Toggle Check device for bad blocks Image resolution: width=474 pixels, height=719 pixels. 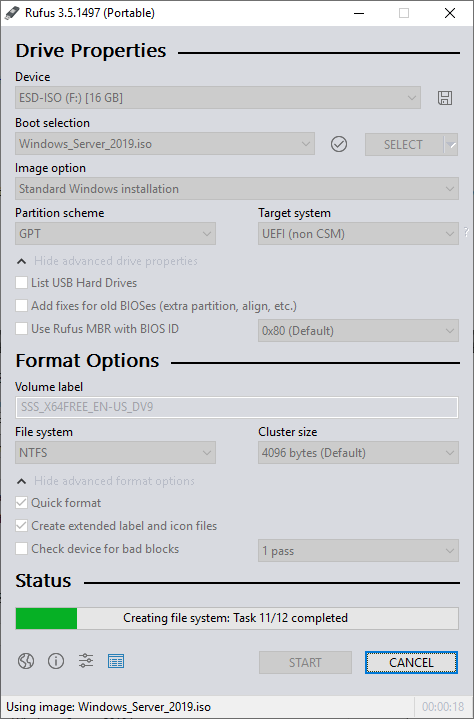tap(21, 548)
